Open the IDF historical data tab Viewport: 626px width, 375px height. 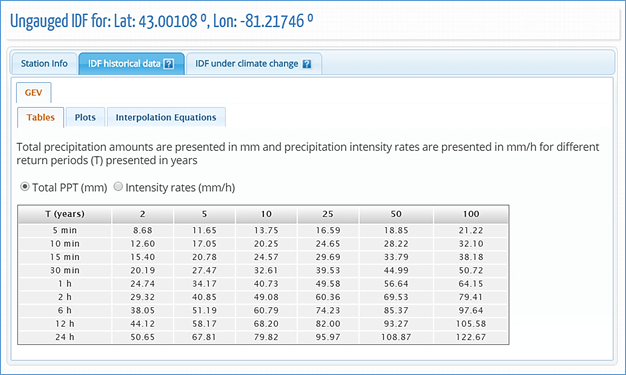131,63
